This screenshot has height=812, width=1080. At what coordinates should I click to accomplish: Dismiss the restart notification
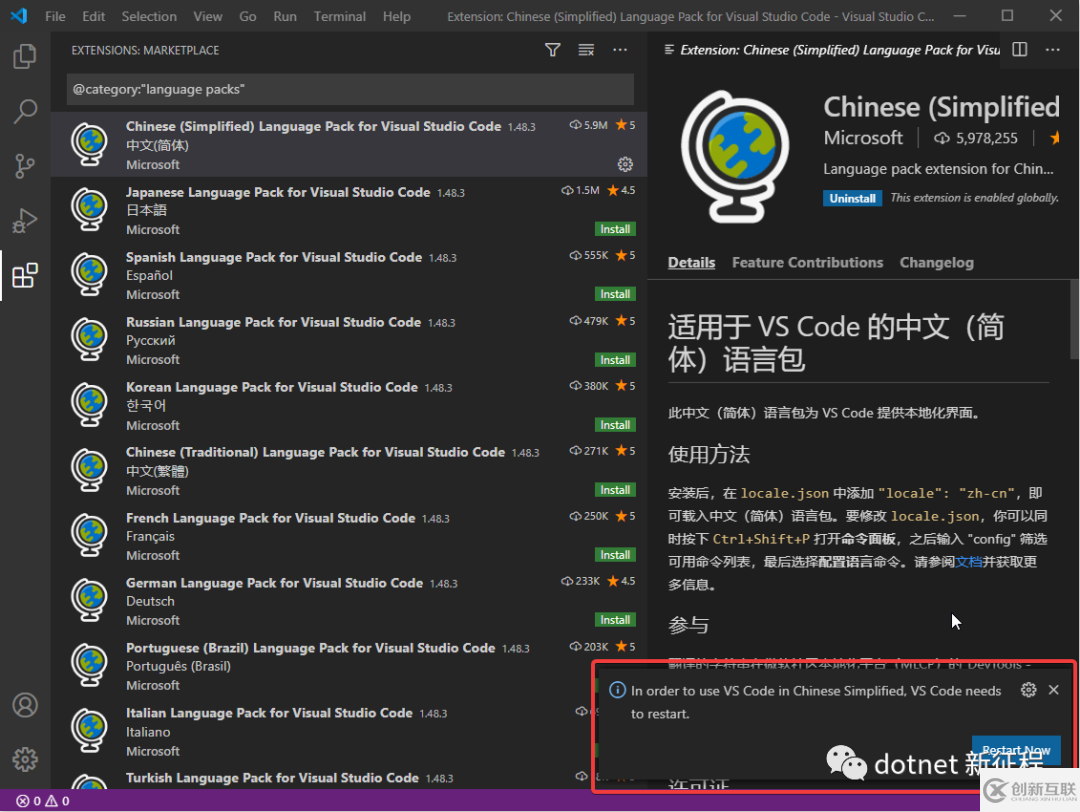click(1054, 690)
